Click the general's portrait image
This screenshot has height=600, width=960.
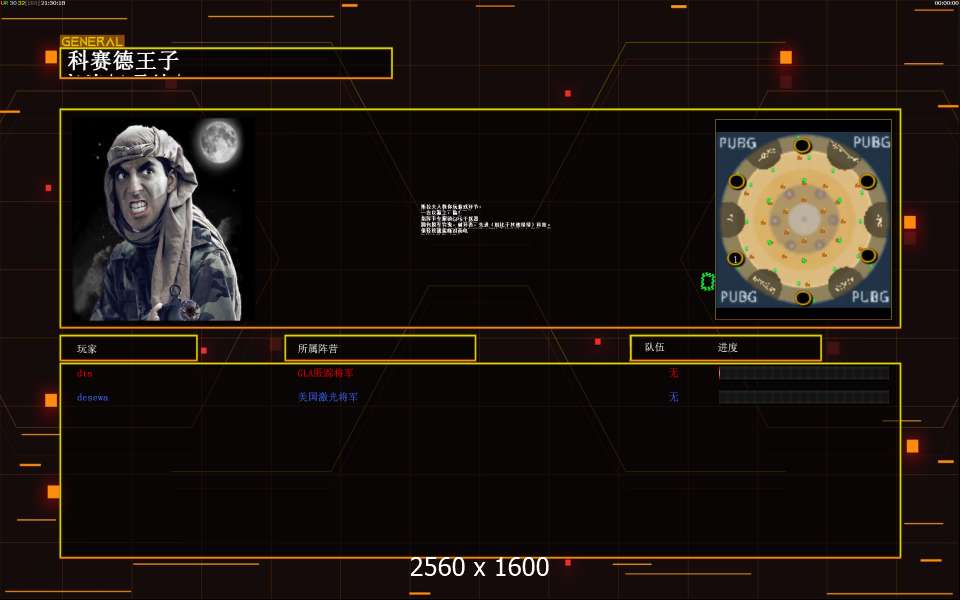[x=163, y=219]
